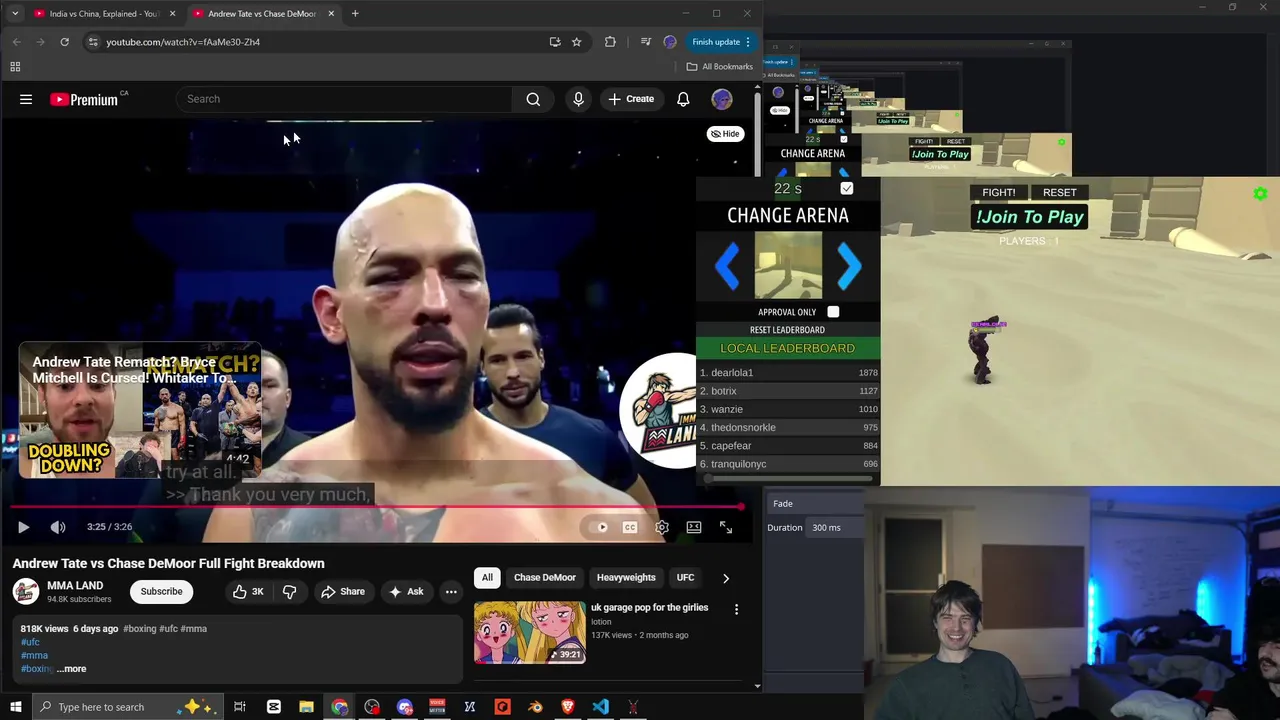Click the FIGHT! button in game
The height and width of the screenshot is (720, 1280).
(x=998, y=192)
